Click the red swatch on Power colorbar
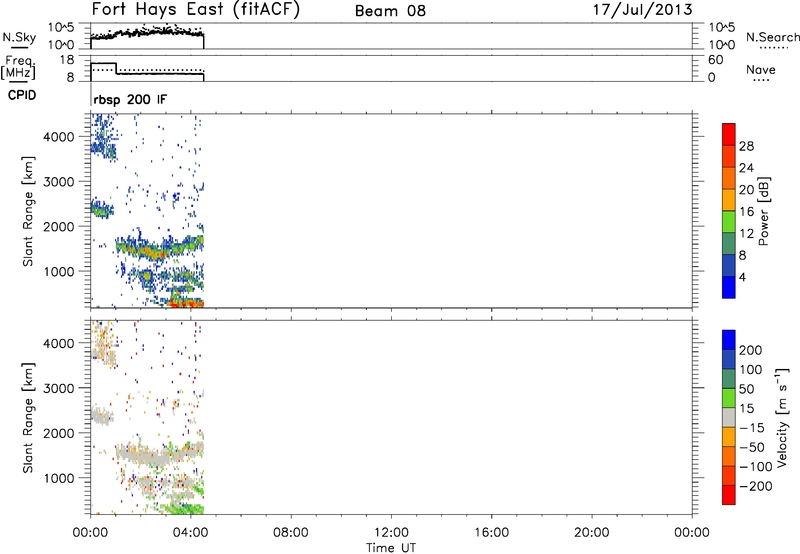This screenshot has height=554, width=800. coord(729,134)
